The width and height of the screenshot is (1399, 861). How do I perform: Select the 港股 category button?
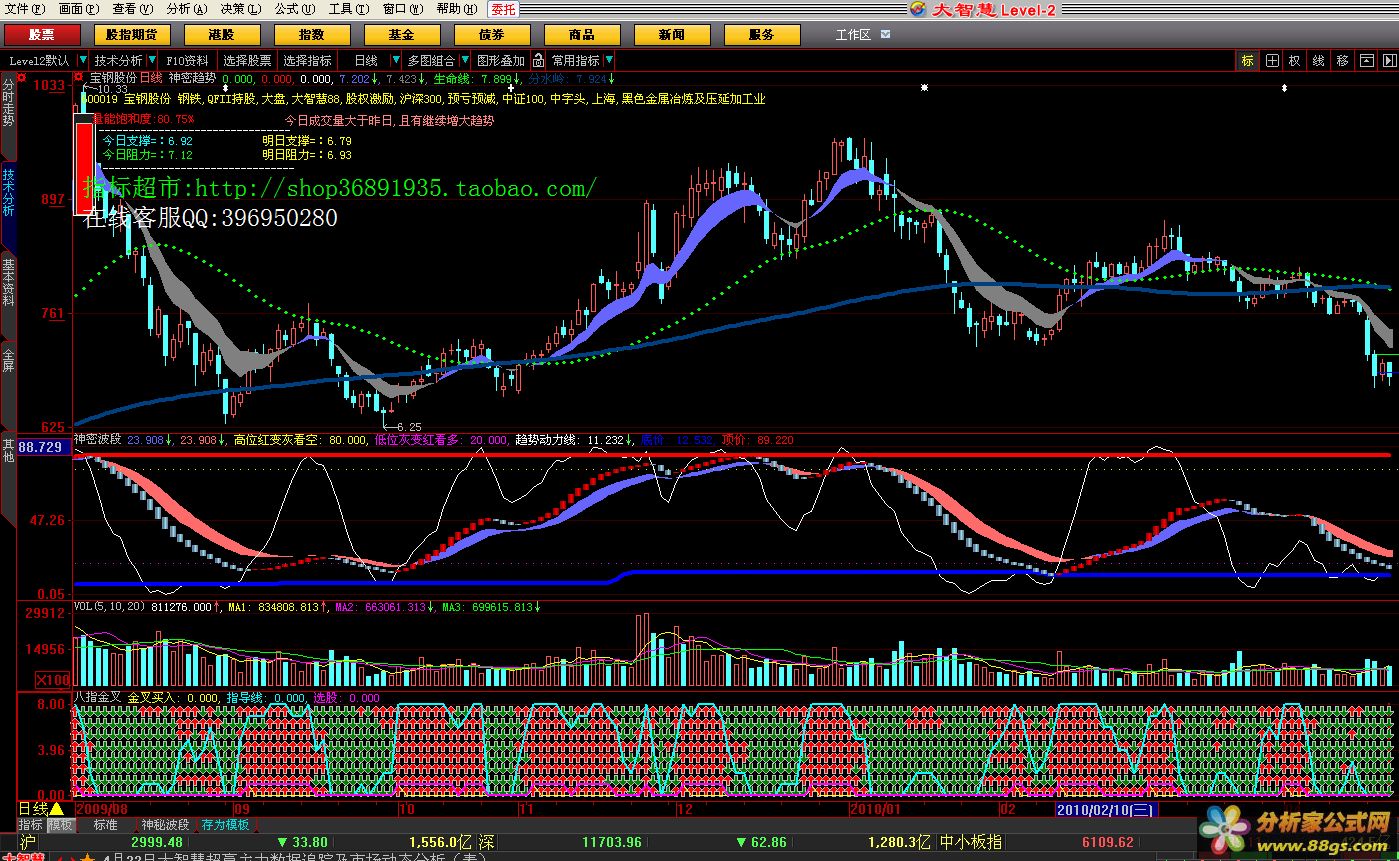(x=222, y=35)
